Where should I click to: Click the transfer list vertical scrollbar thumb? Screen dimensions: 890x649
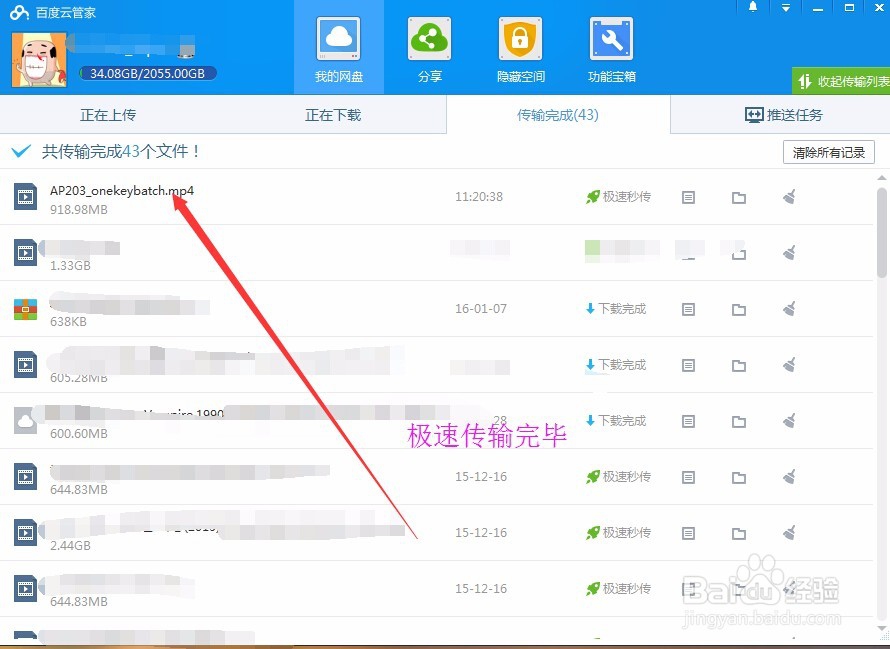tap(881, 233)
